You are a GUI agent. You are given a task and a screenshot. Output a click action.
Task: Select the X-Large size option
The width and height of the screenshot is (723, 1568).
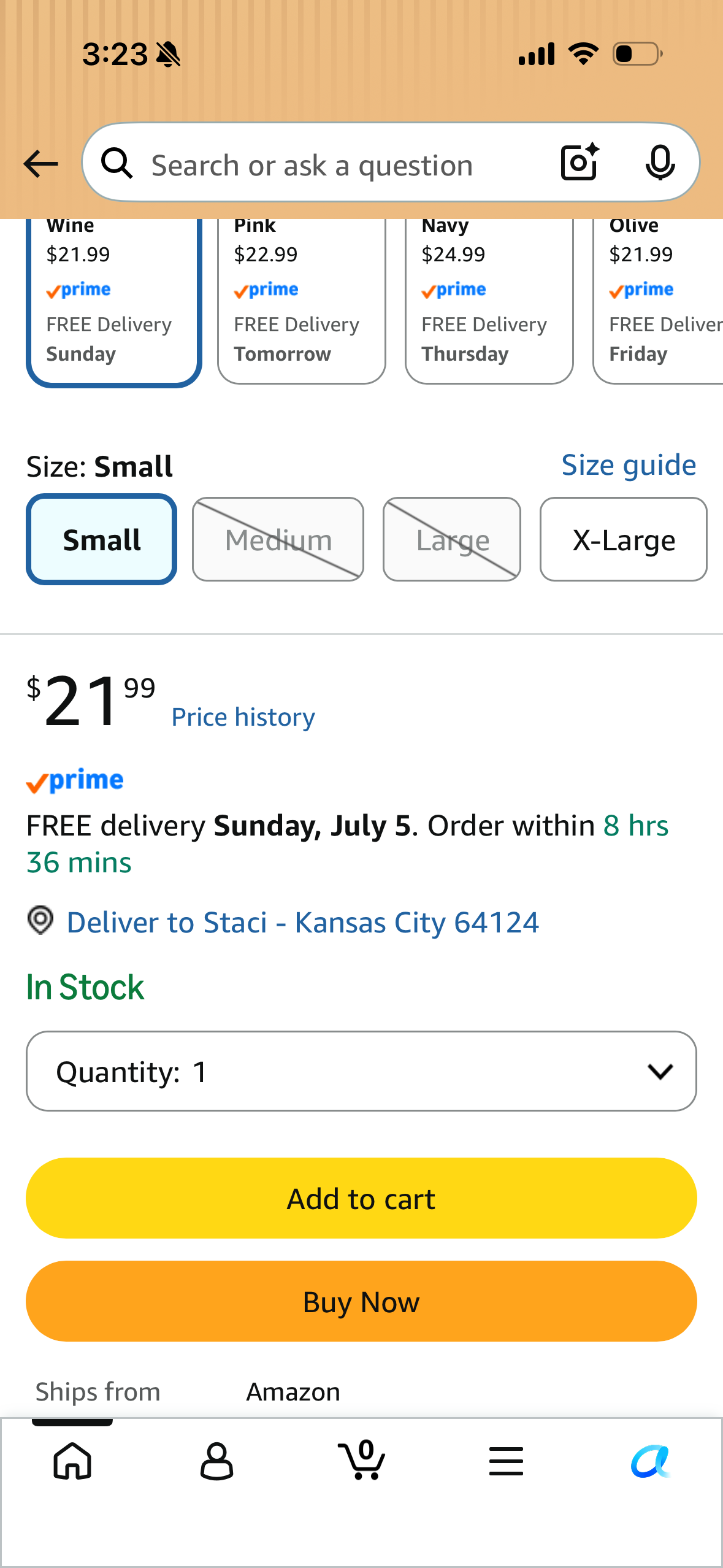click(624, 539)
